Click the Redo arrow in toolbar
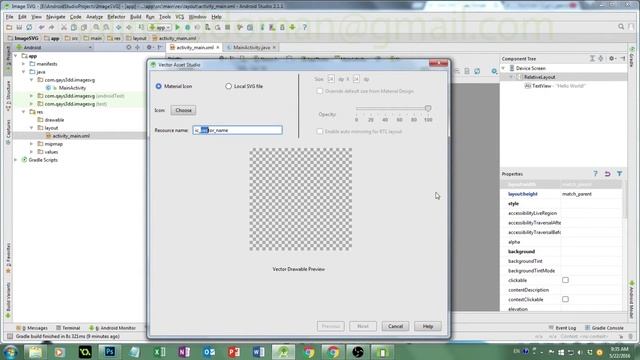640x360 pixels. (52, 27)
